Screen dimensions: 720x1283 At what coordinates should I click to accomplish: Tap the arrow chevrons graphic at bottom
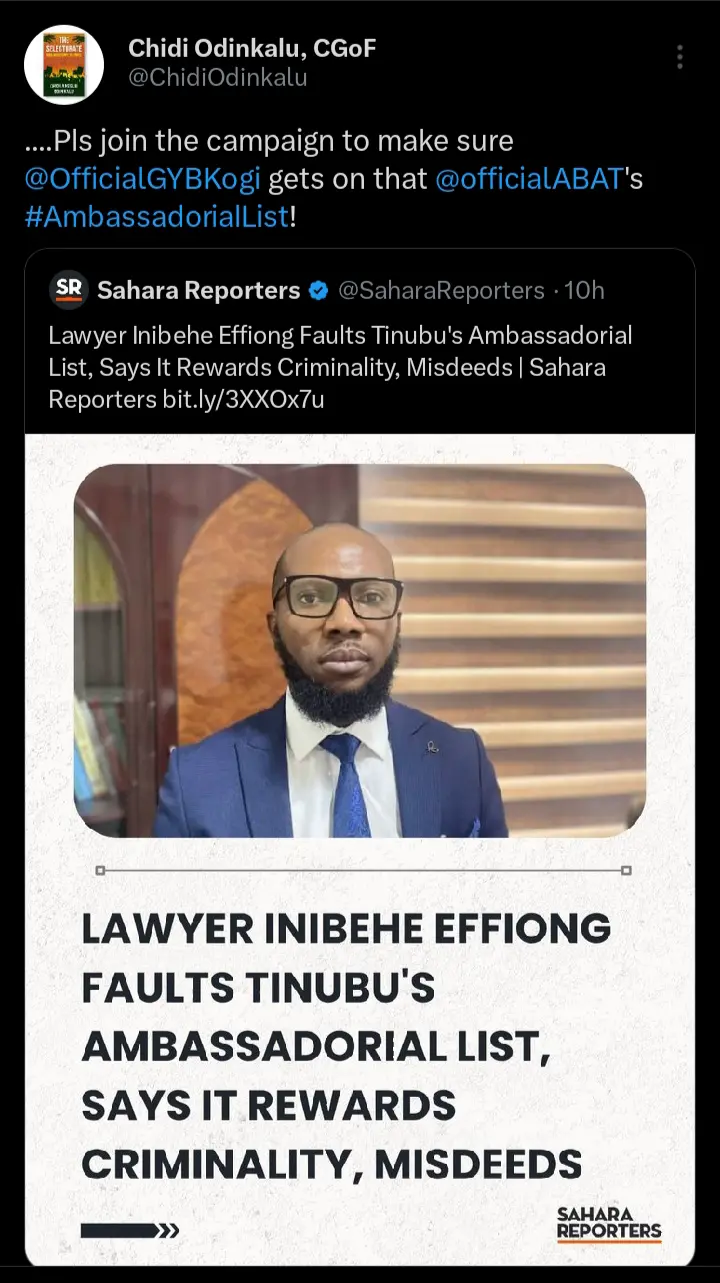click(130, 1230)
